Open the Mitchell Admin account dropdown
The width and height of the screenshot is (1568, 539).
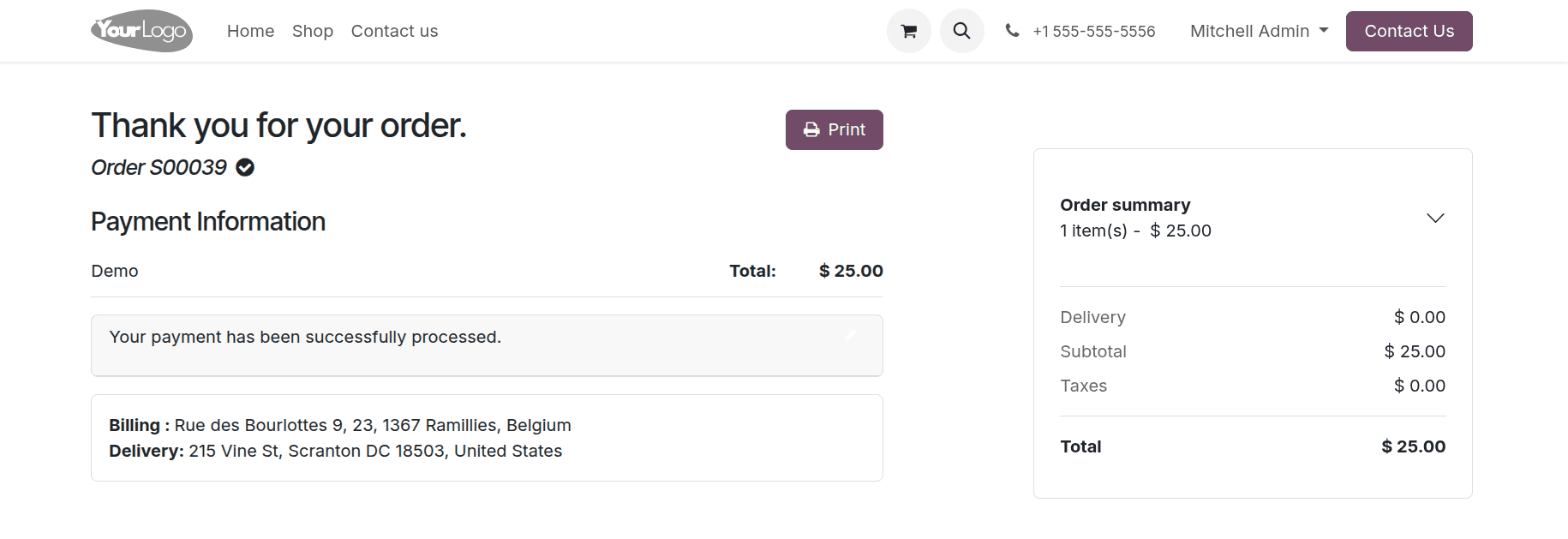coord(1250,31)
